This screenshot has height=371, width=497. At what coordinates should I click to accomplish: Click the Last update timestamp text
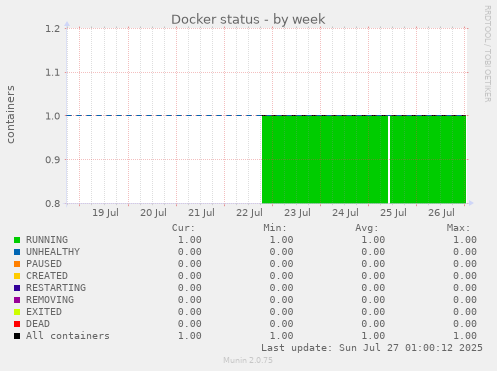pyautogui.click(x=372, y=348)
